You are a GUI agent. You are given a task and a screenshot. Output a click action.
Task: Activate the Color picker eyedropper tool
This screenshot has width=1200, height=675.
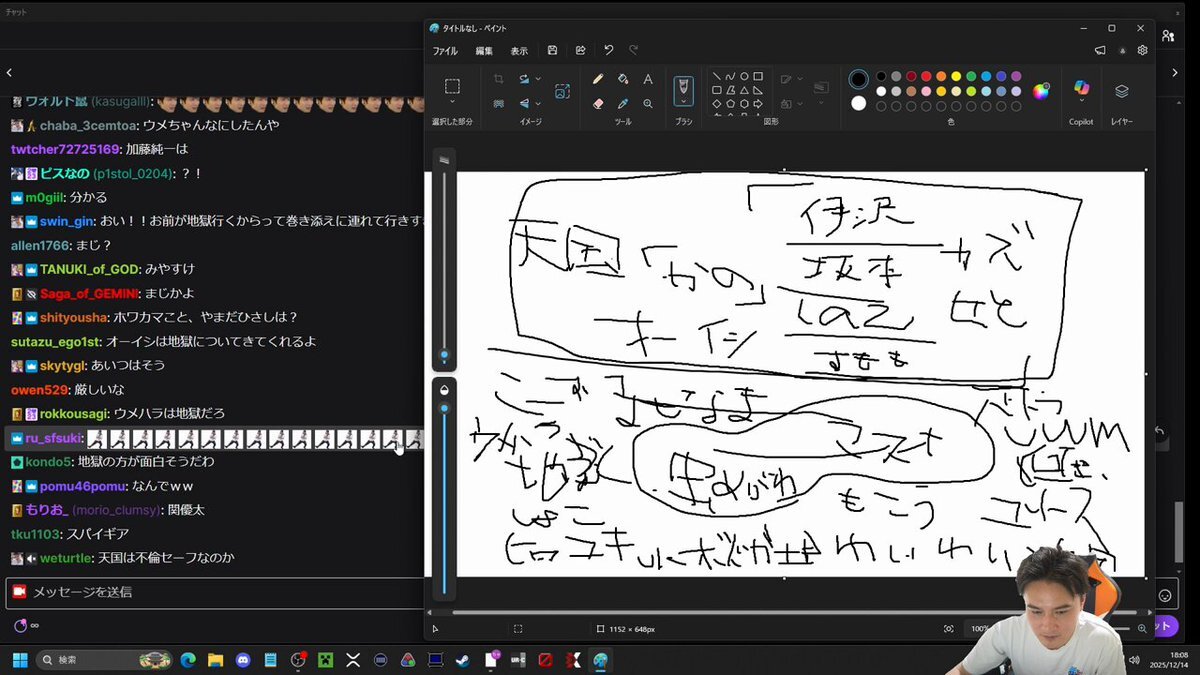(x=623, y=103)
